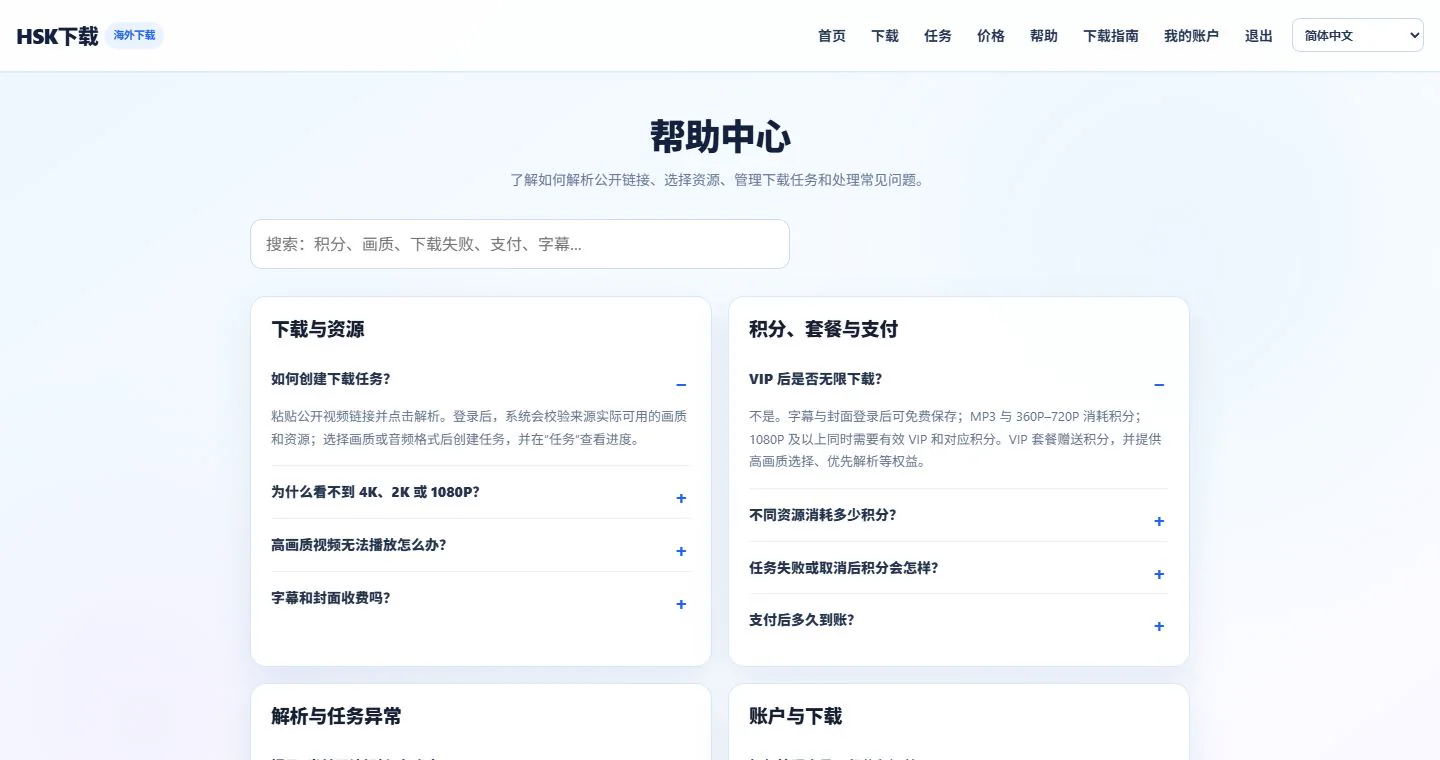The height and width of the screenshot is (760, 1440).
Task: Click the 账户与下载 section heading
Action: tap(796, 717)
